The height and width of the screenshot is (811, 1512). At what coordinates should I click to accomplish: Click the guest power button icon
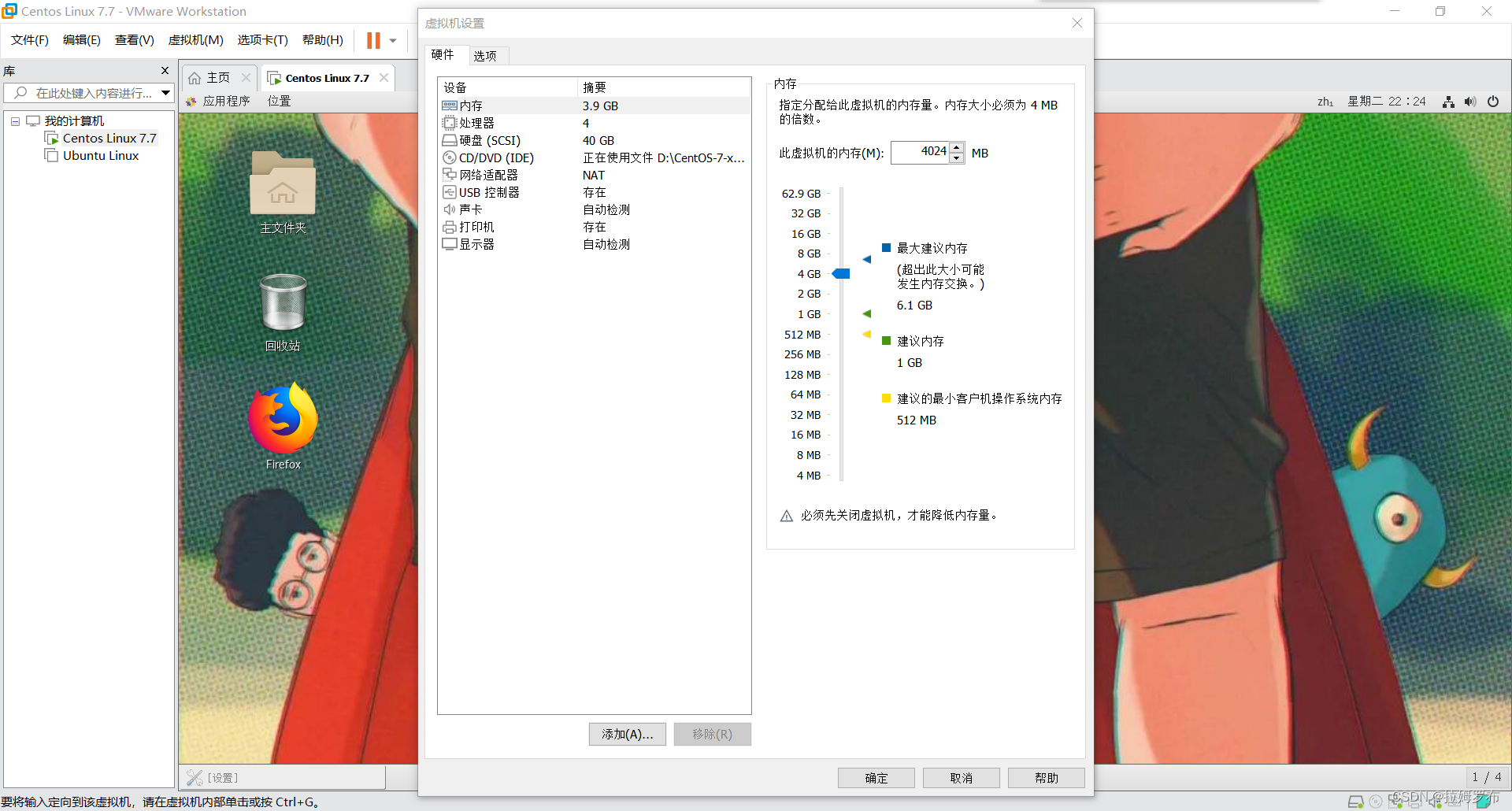pos(1493,102)
